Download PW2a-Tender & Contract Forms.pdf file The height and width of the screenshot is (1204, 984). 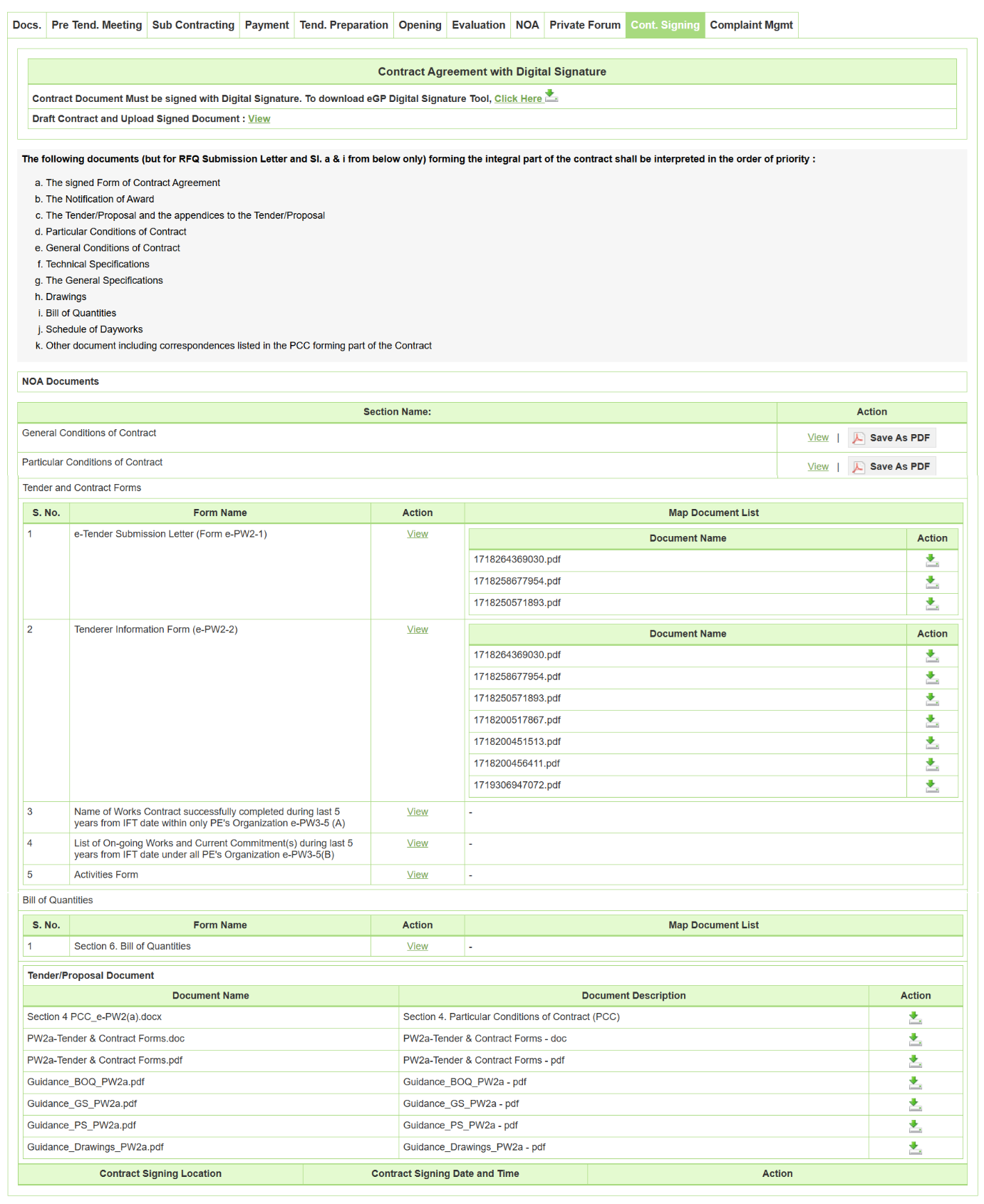point(916,1061)
